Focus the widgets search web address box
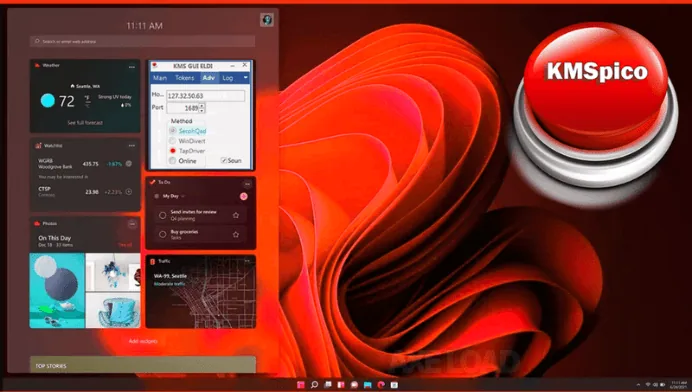 tap(143, 41)
